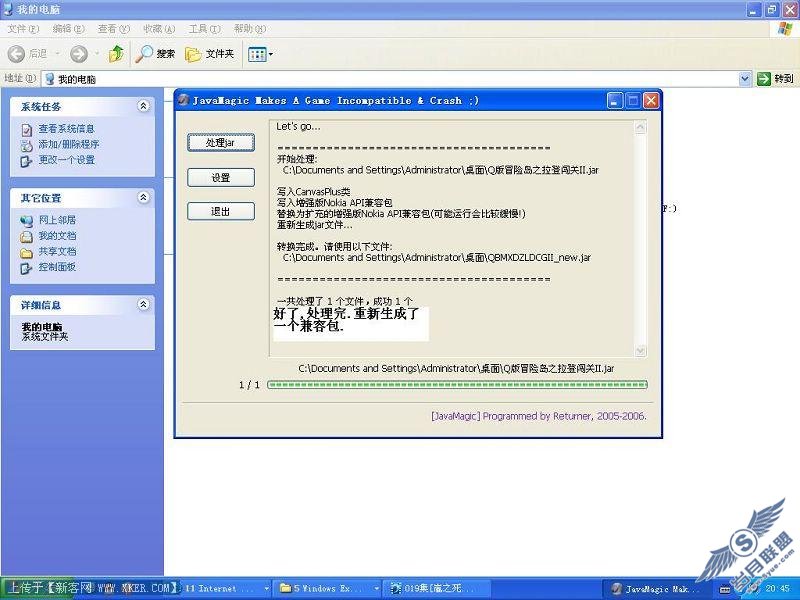Click the Back arrow icon in Explorer toolbar
Viewport: 800px width, 600px height.
[x=16, y=54]
